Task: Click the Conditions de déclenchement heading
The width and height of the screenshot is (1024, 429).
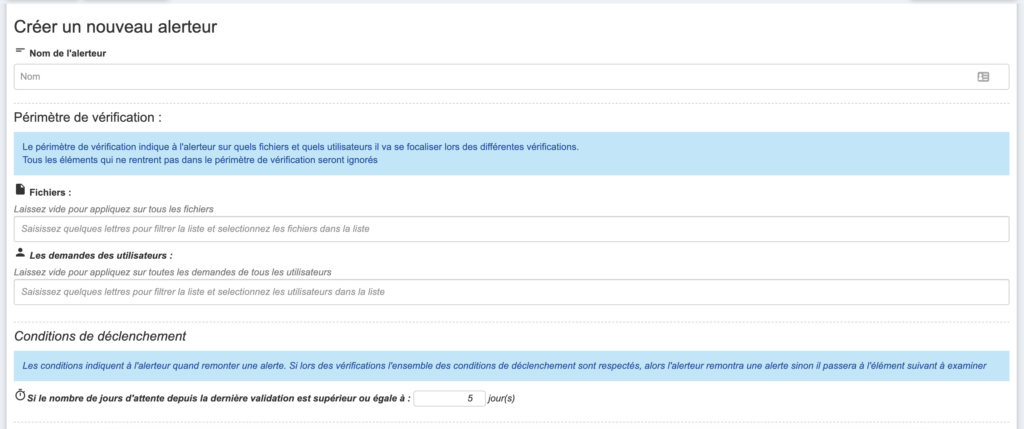Action: (100, 336)
